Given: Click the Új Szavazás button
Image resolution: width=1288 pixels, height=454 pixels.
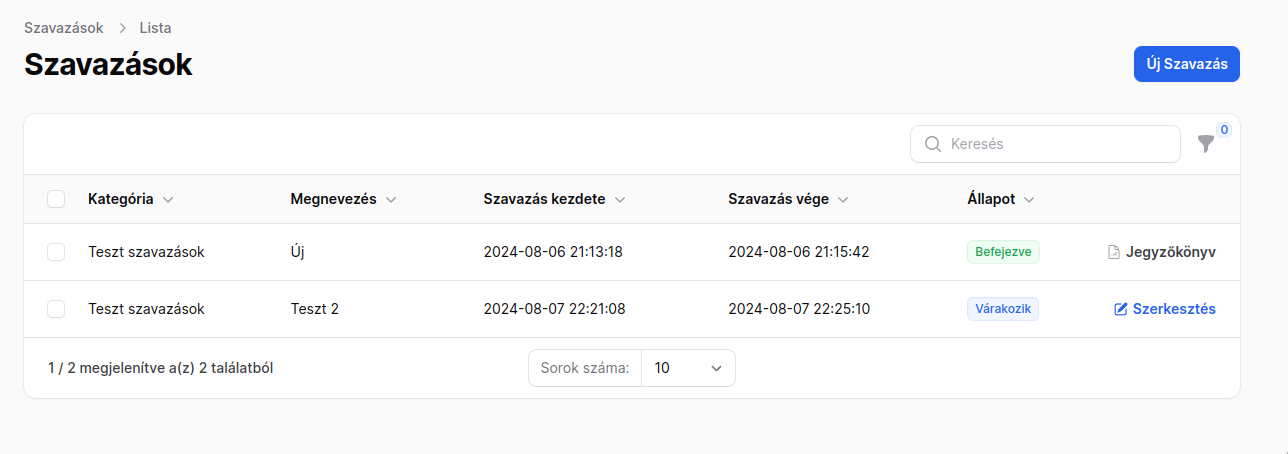Looking at the screenshot, I should (x=1187, y=64).
